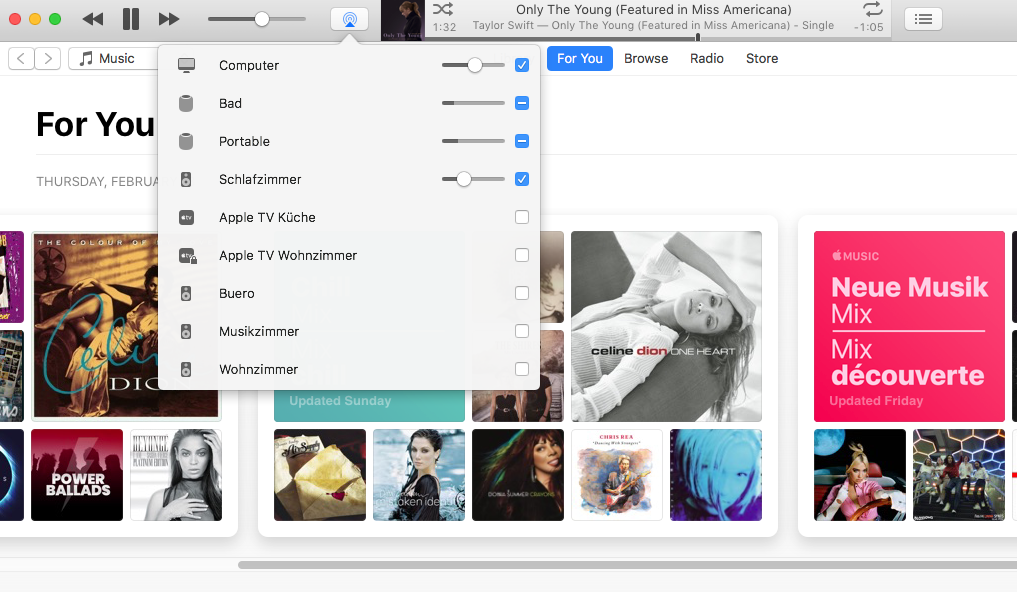This screenshot has width=1017, height=609.
Task: Open the envelope artwork album
Action: [x=320, y=475]
